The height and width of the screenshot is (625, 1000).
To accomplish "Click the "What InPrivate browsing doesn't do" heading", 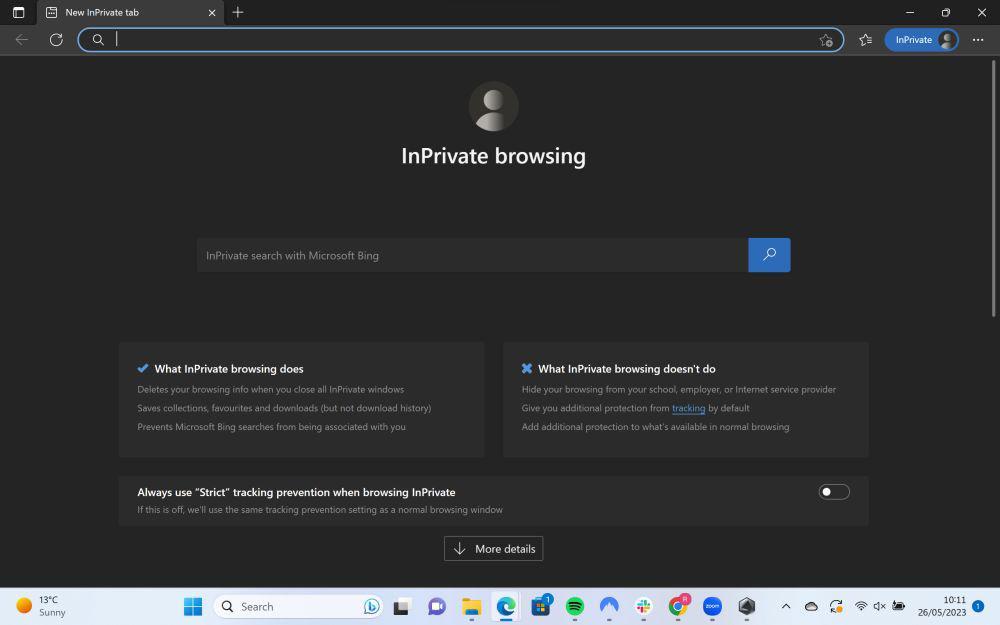I will (x=627, y=369).
